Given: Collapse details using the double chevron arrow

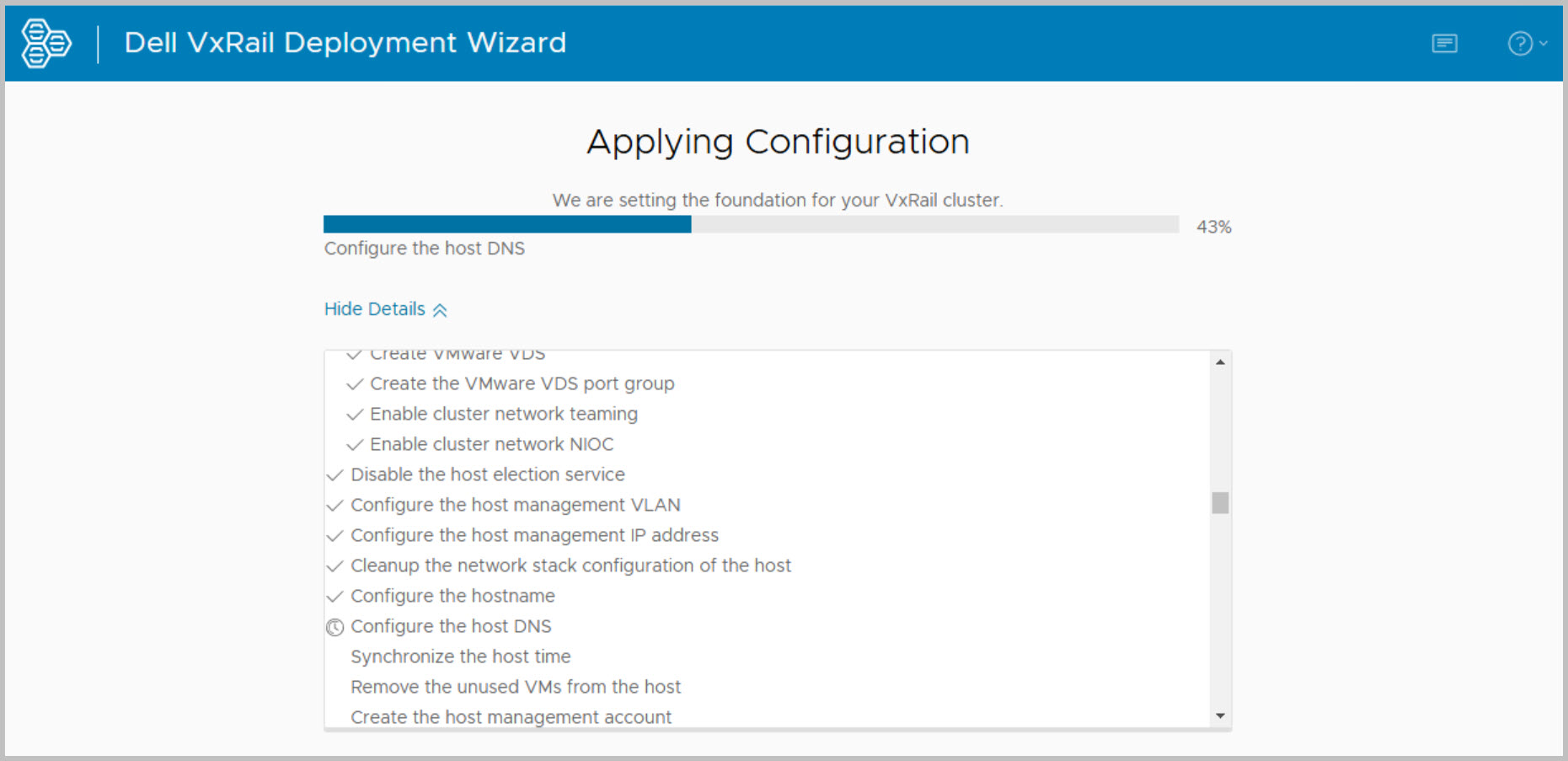Looking at the screenshot, I should (x=440, y=310).
